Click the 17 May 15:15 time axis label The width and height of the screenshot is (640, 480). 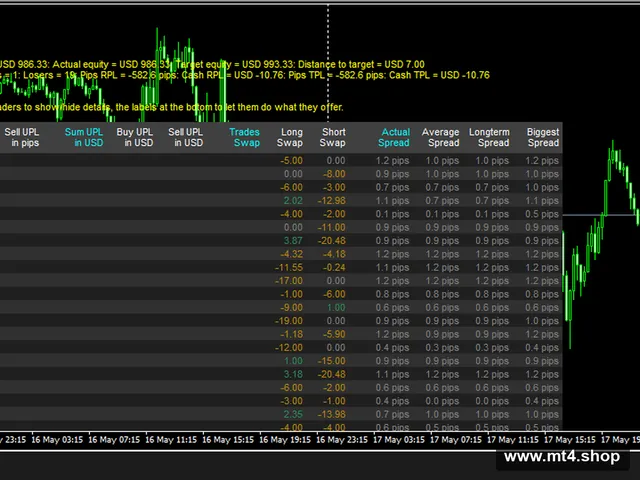click(570, 440)
